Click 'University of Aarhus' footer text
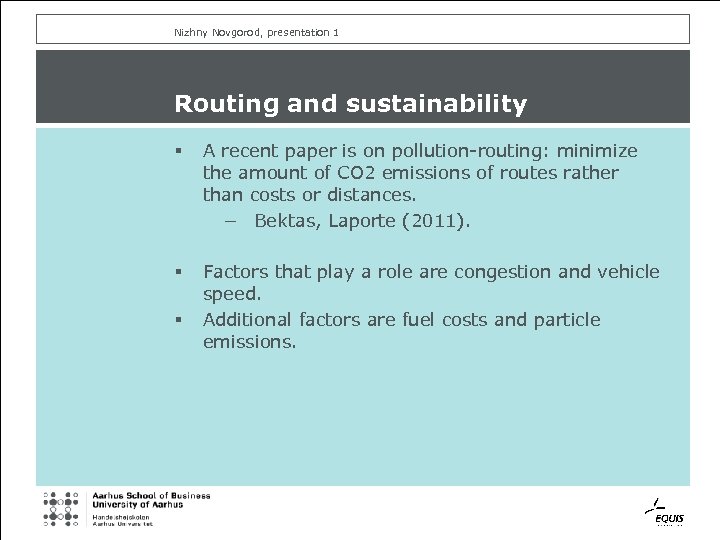The image size is (720, 540). click(137, 505)
